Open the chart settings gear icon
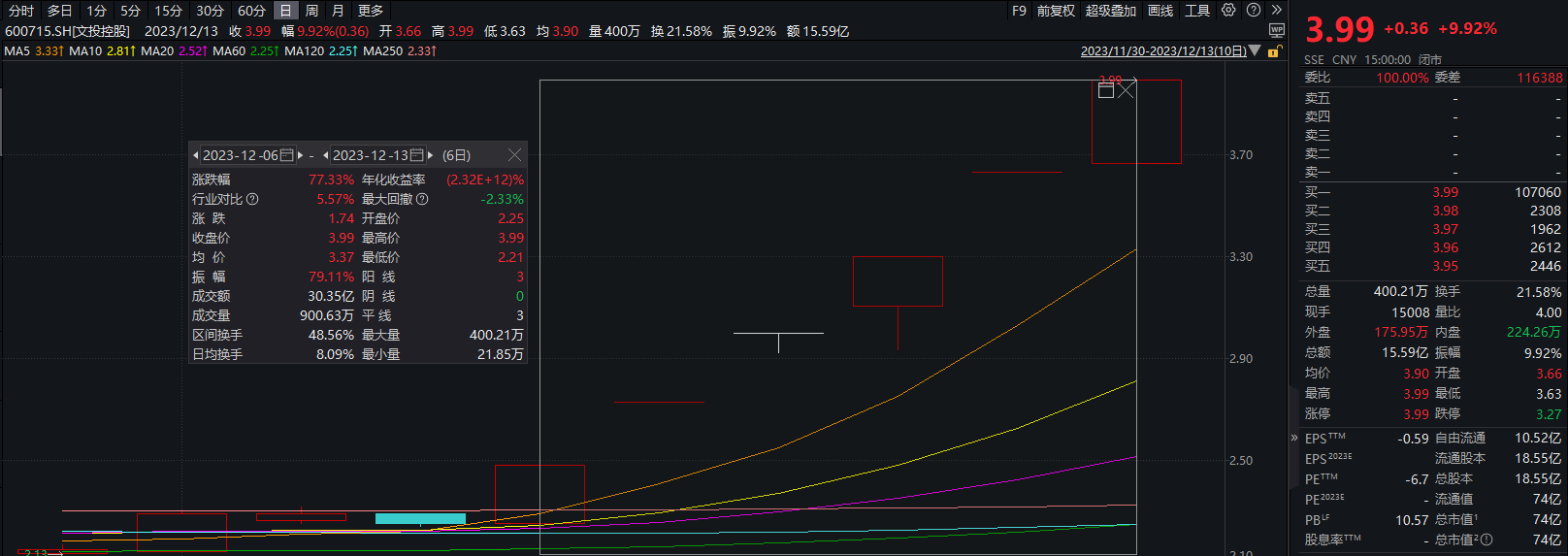The height and width of the screenshot is (556, 1568). 1228,10
